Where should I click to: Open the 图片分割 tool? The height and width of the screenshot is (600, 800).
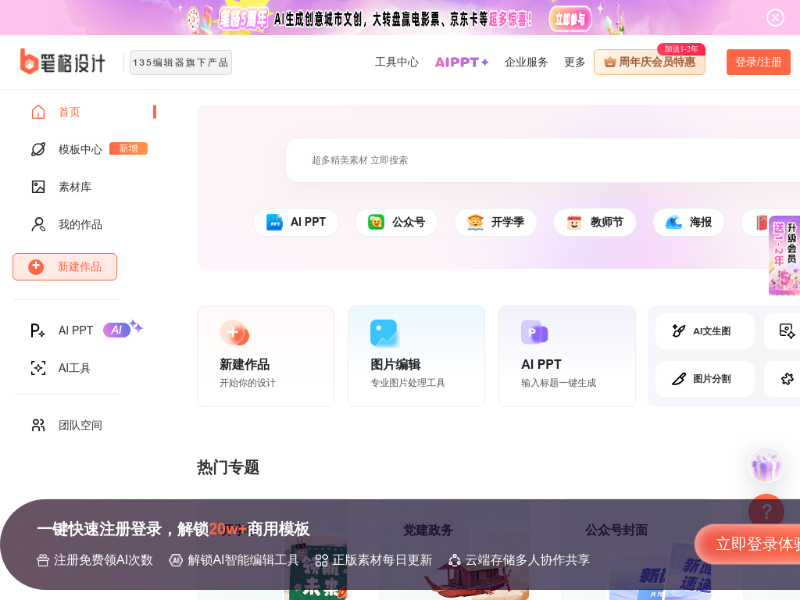pyautogui.click(x=704, y=379)
